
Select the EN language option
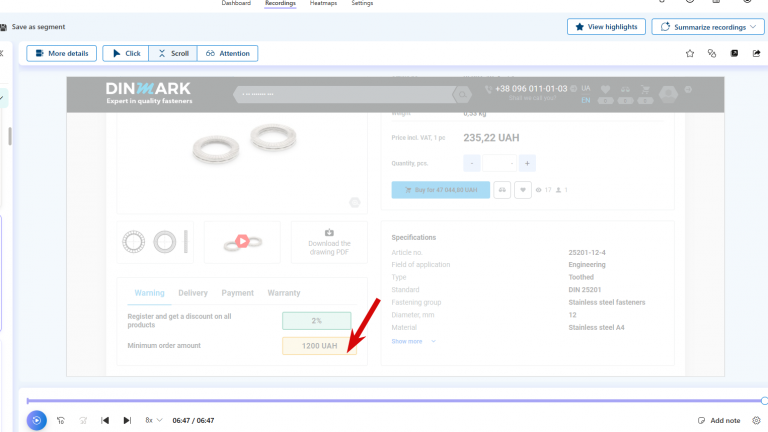586,100
